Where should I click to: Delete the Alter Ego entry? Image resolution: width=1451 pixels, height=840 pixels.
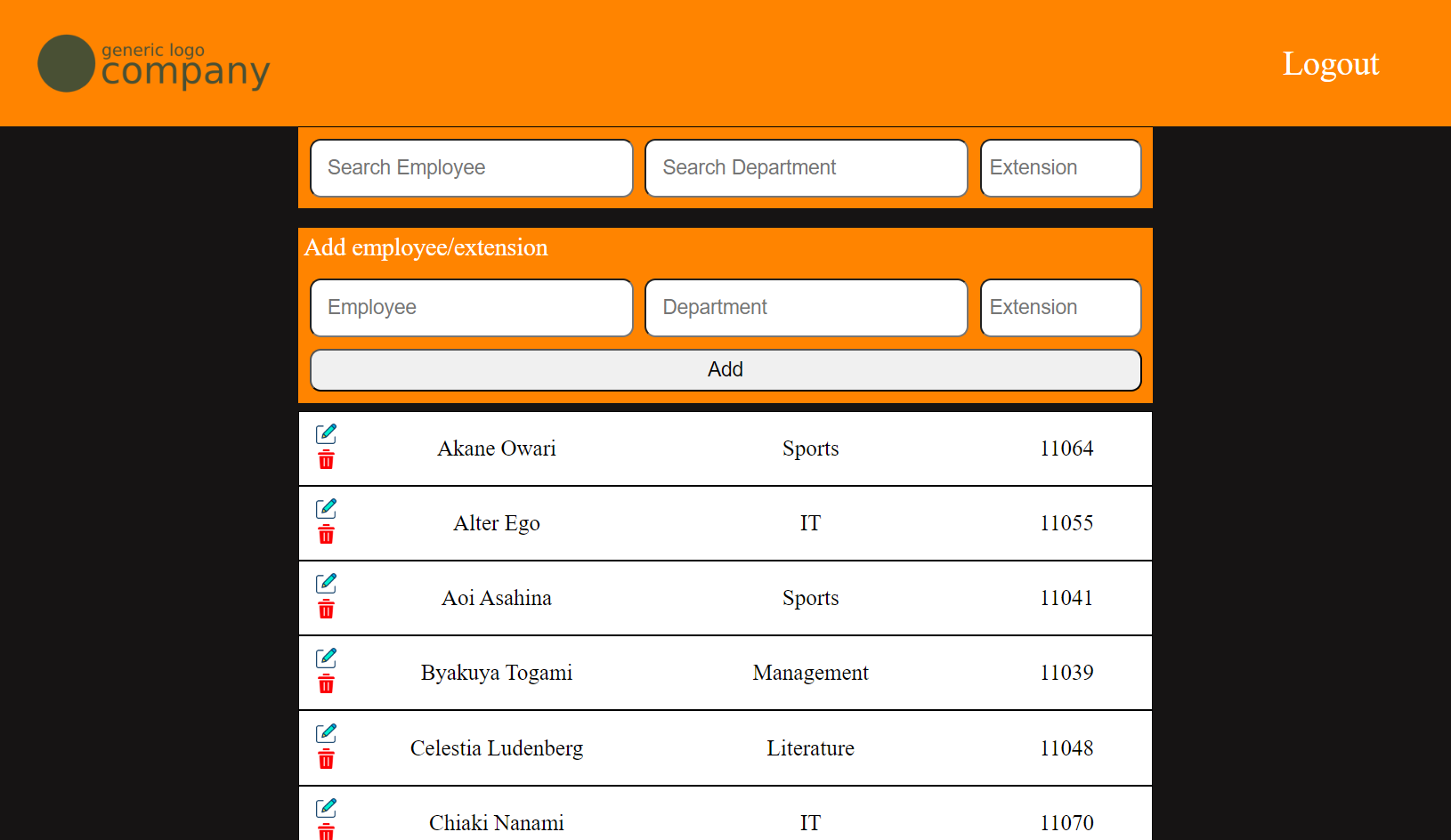pos(326,535)
